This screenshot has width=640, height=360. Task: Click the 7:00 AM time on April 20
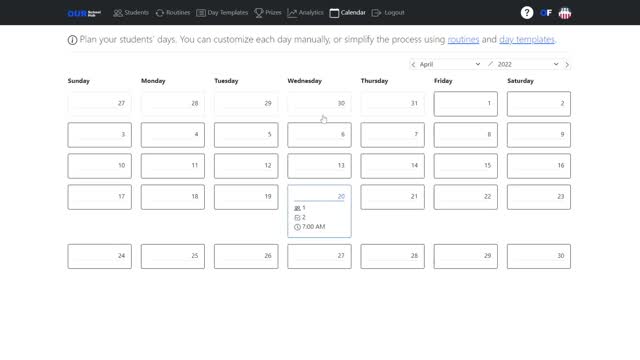pyautogui.click(x=313, y=227)
